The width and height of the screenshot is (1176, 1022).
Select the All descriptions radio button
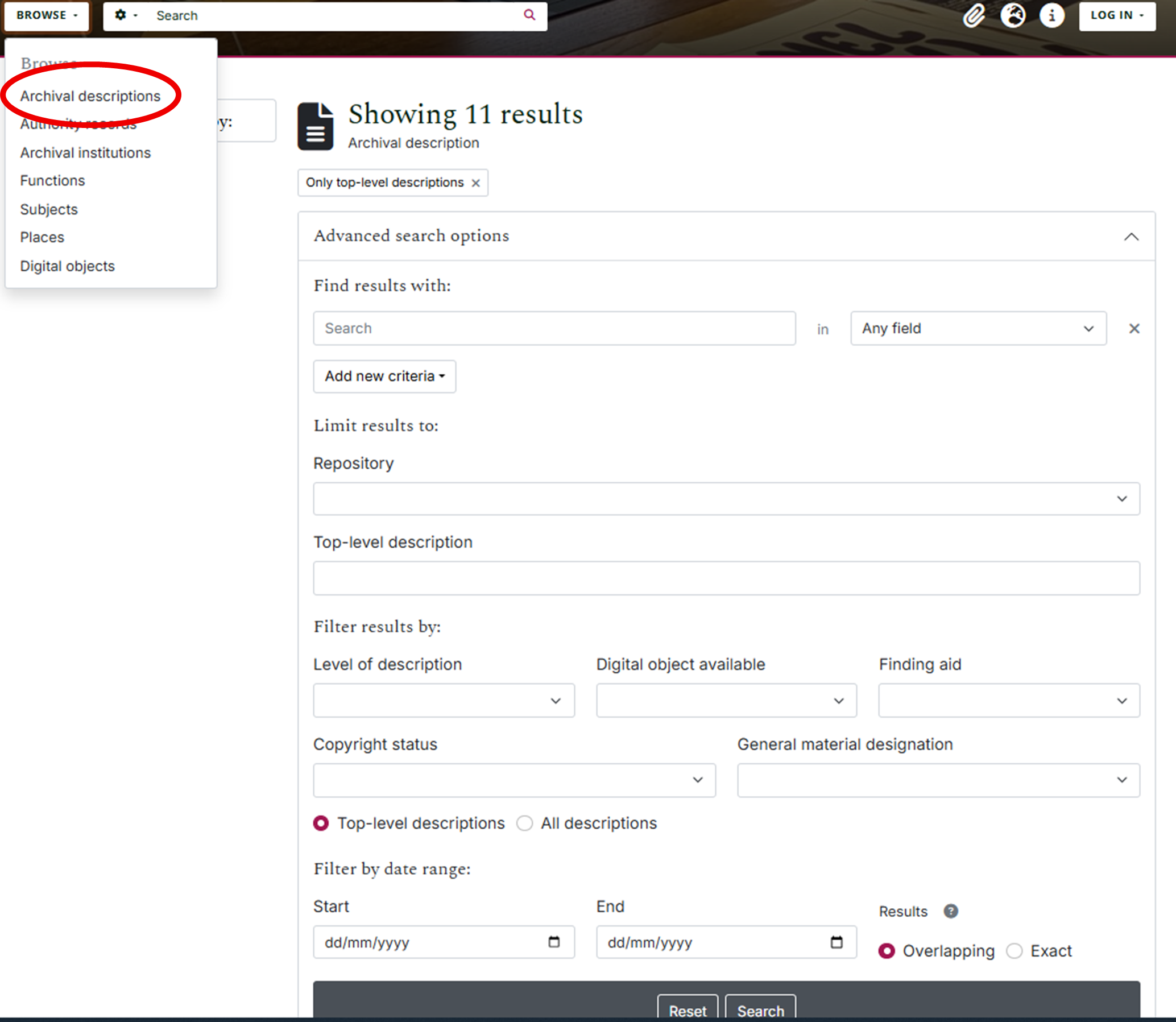(525, 823)
